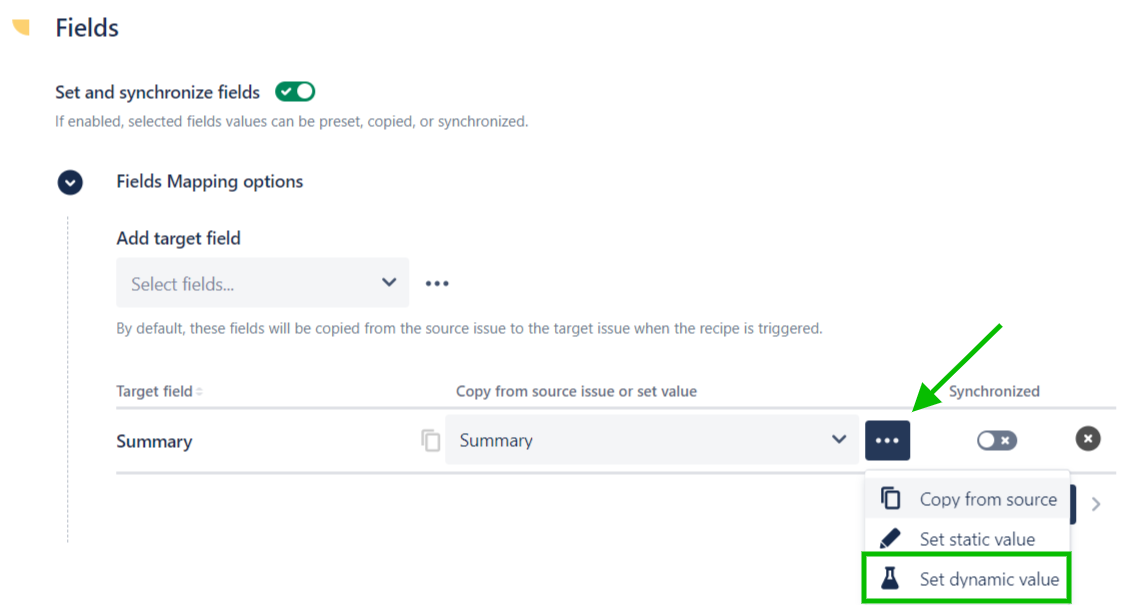The height and width of the screenshot is (605, 1129).
Task: Click the flask icon for dynamic value
Action: pos(889,579)
